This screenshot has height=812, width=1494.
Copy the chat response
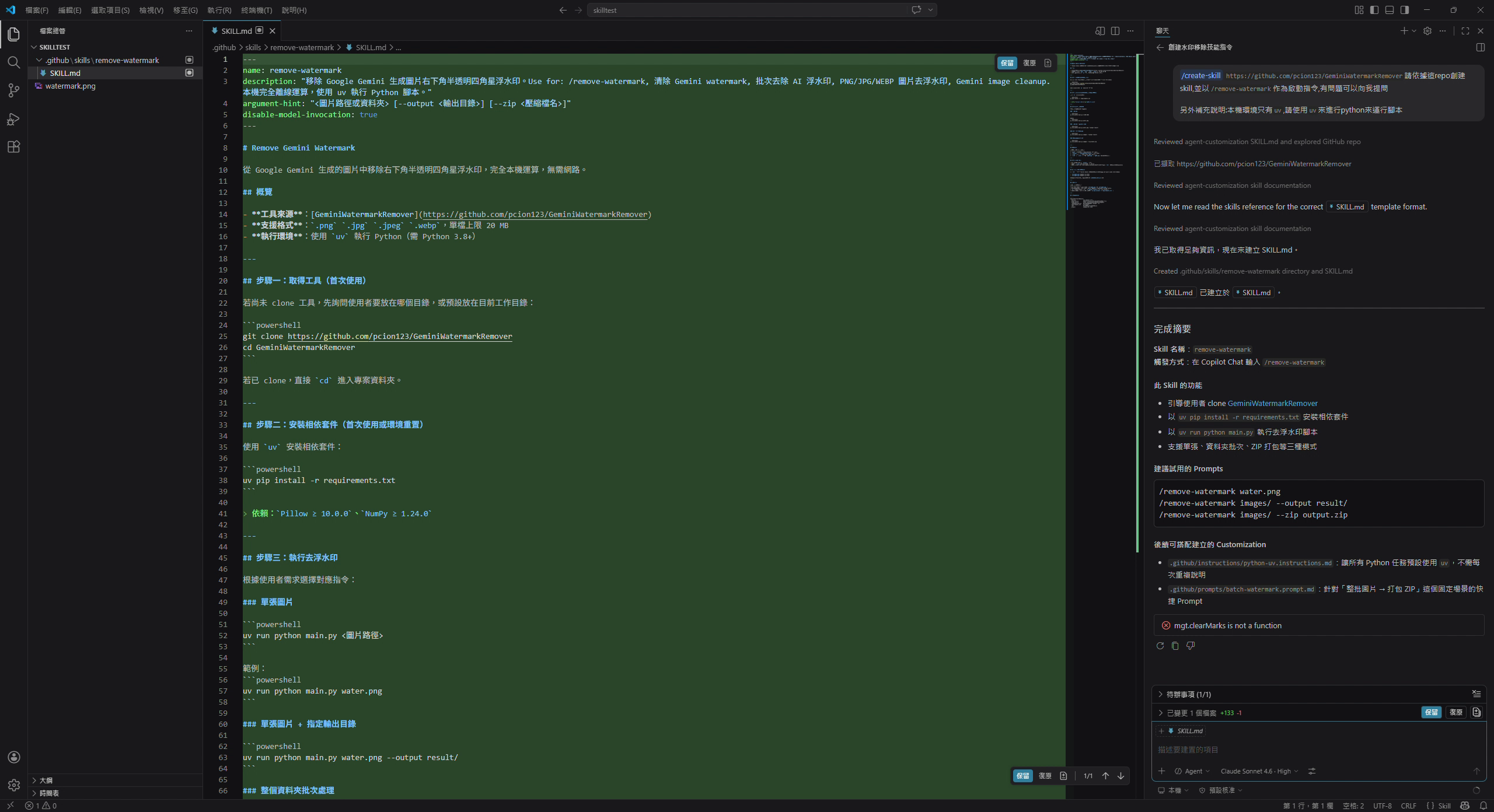(1175, 646)
